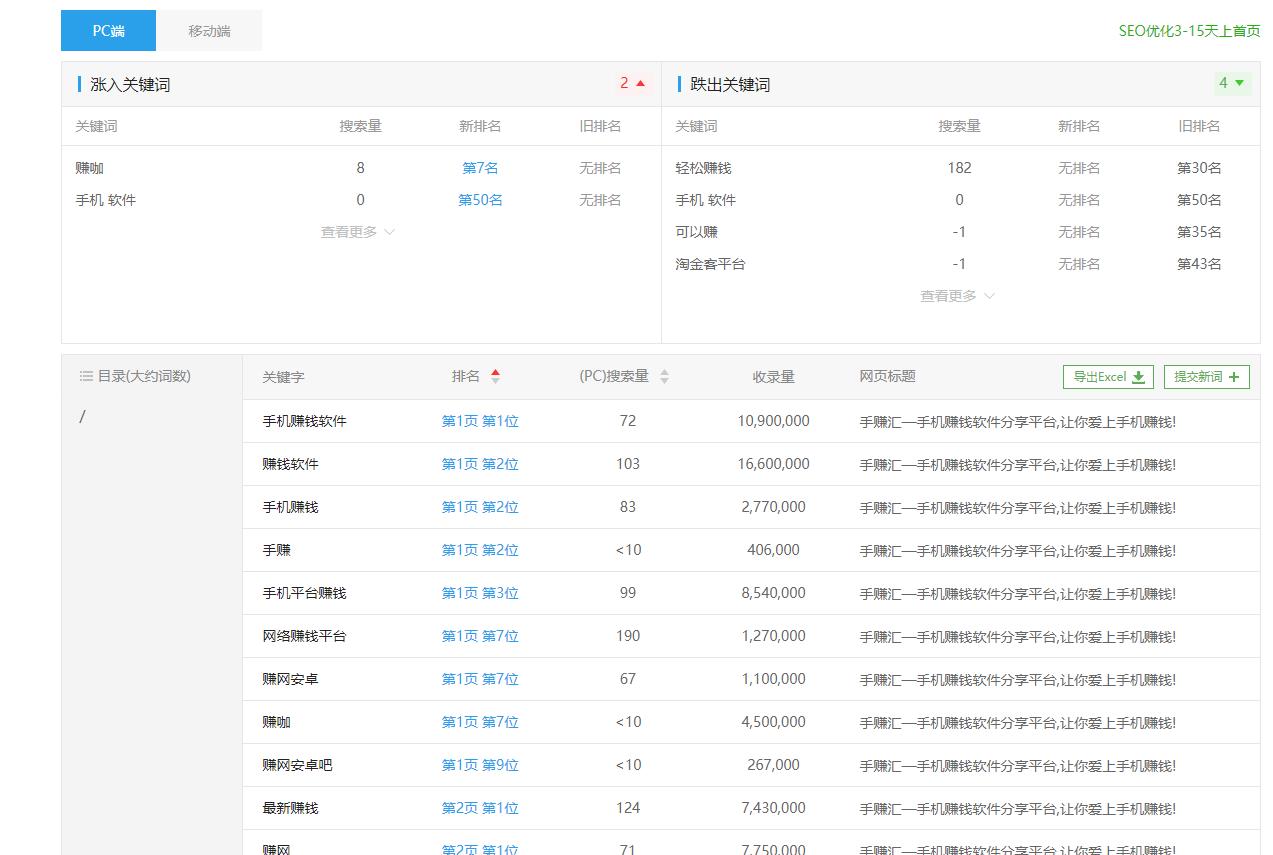Image resolution: width=1273 pixels, height=855 pixels.
Task: Toggle sort order on the 排名 column
Action: (496, 376)
